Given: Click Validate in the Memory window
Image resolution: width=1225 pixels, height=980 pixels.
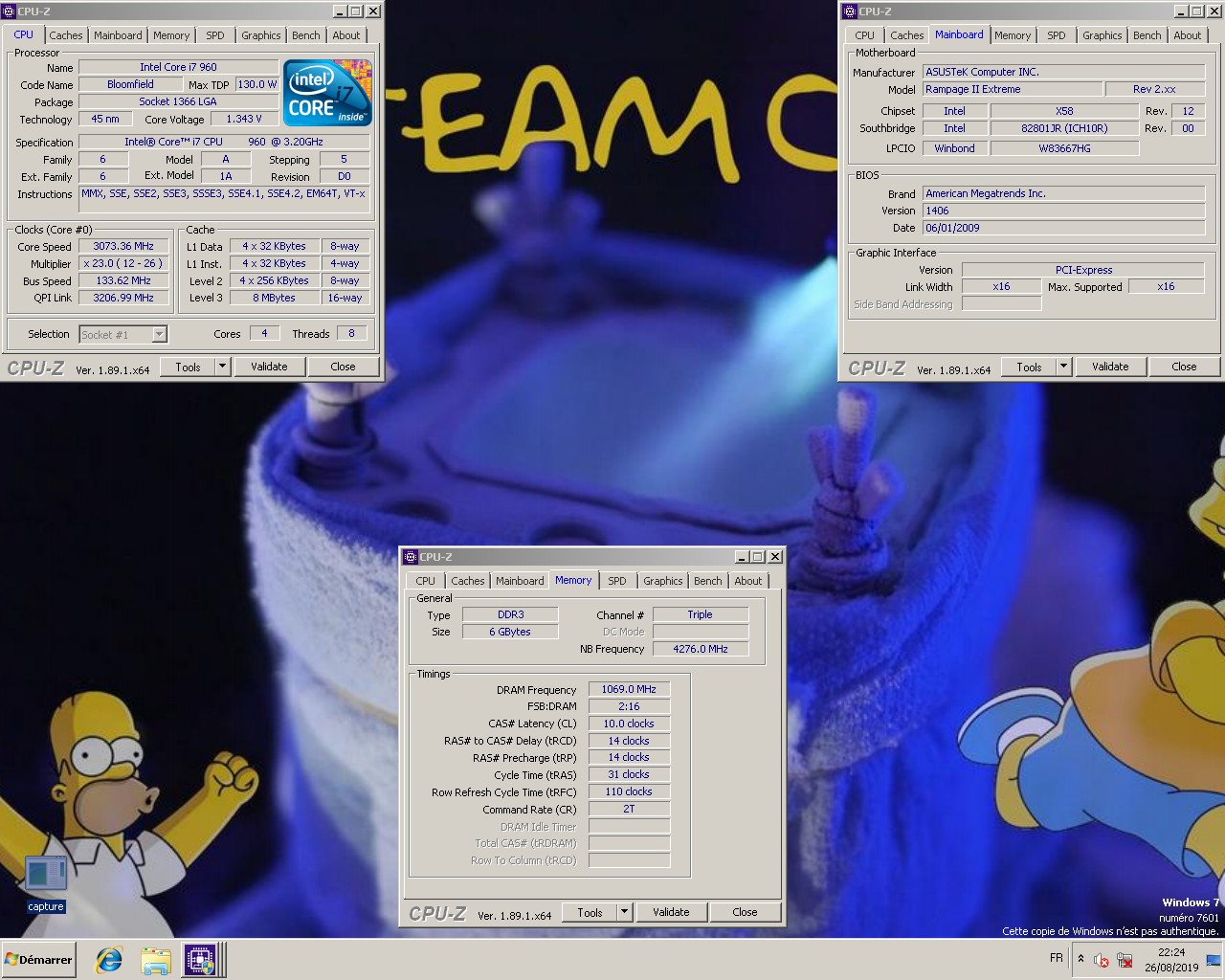Looking at the screenshot, I should point(671,912).
